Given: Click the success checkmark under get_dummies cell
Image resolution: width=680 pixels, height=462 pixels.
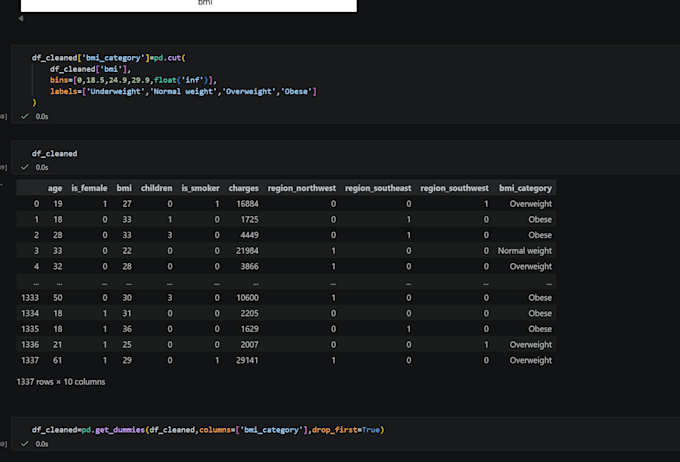Looking at the screenshot, I should coord(25,443).
